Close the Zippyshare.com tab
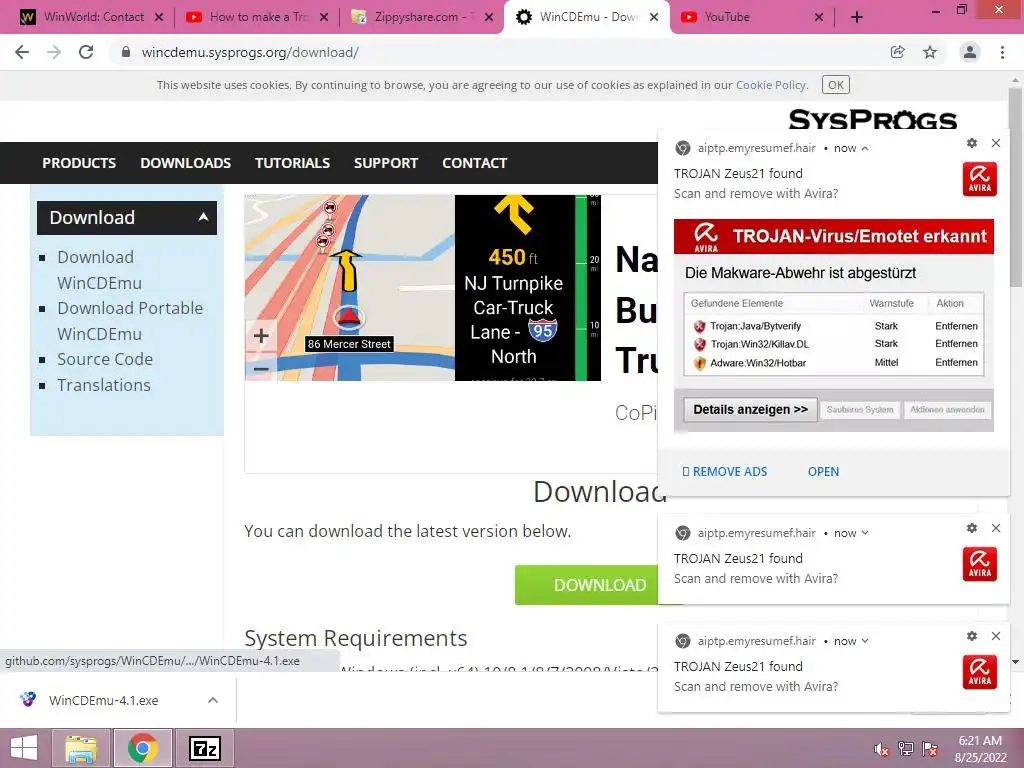The height and width of the screenshot is (768, 1024). (x=488, y=18)
